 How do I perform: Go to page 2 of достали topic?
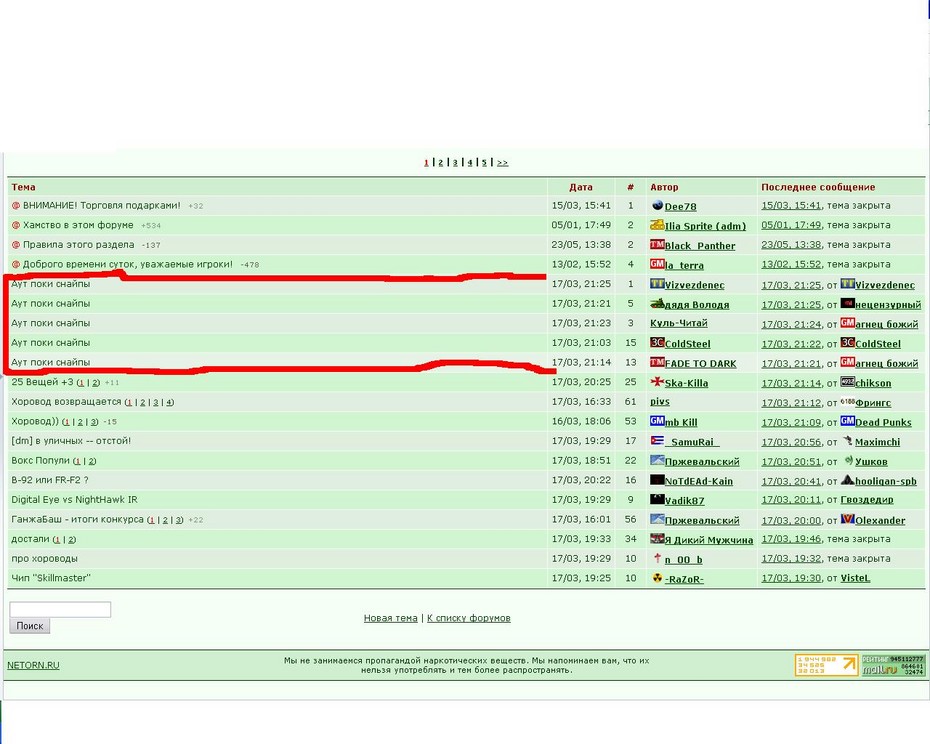coord(71,539)
